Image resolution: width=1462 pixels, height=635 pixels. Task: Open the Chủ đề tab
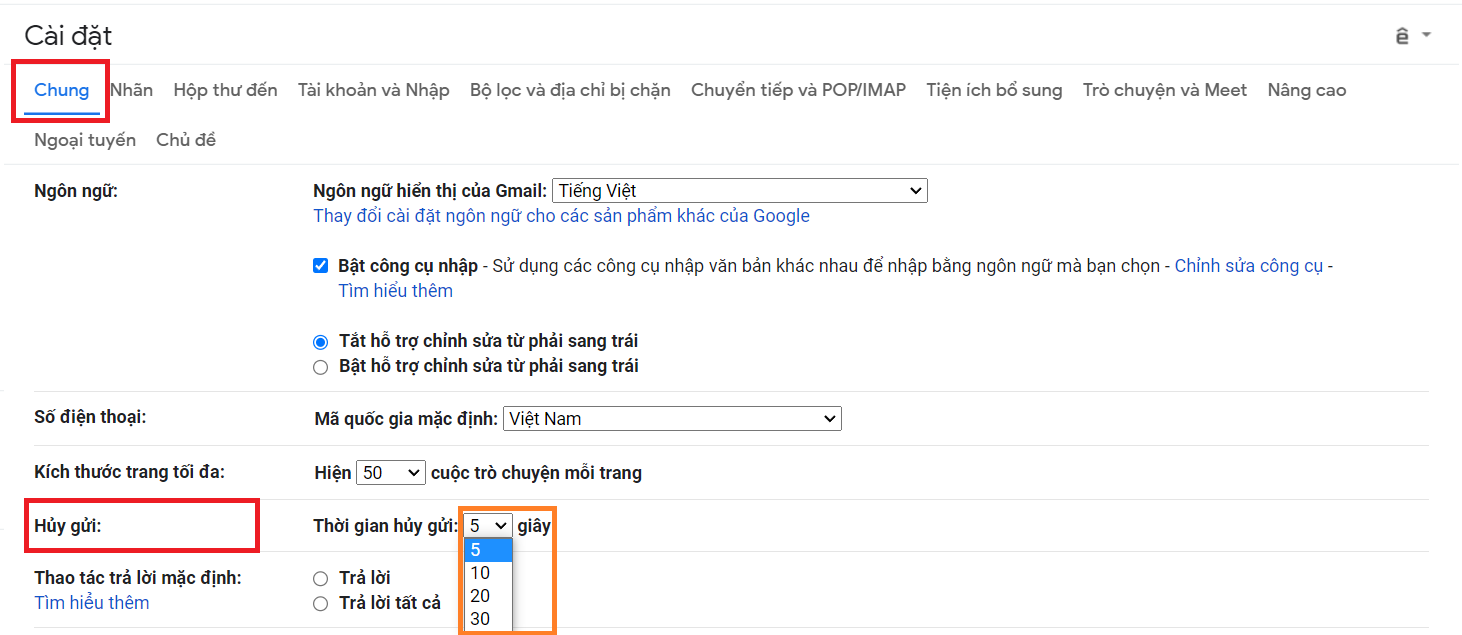[x=185, y=139]
